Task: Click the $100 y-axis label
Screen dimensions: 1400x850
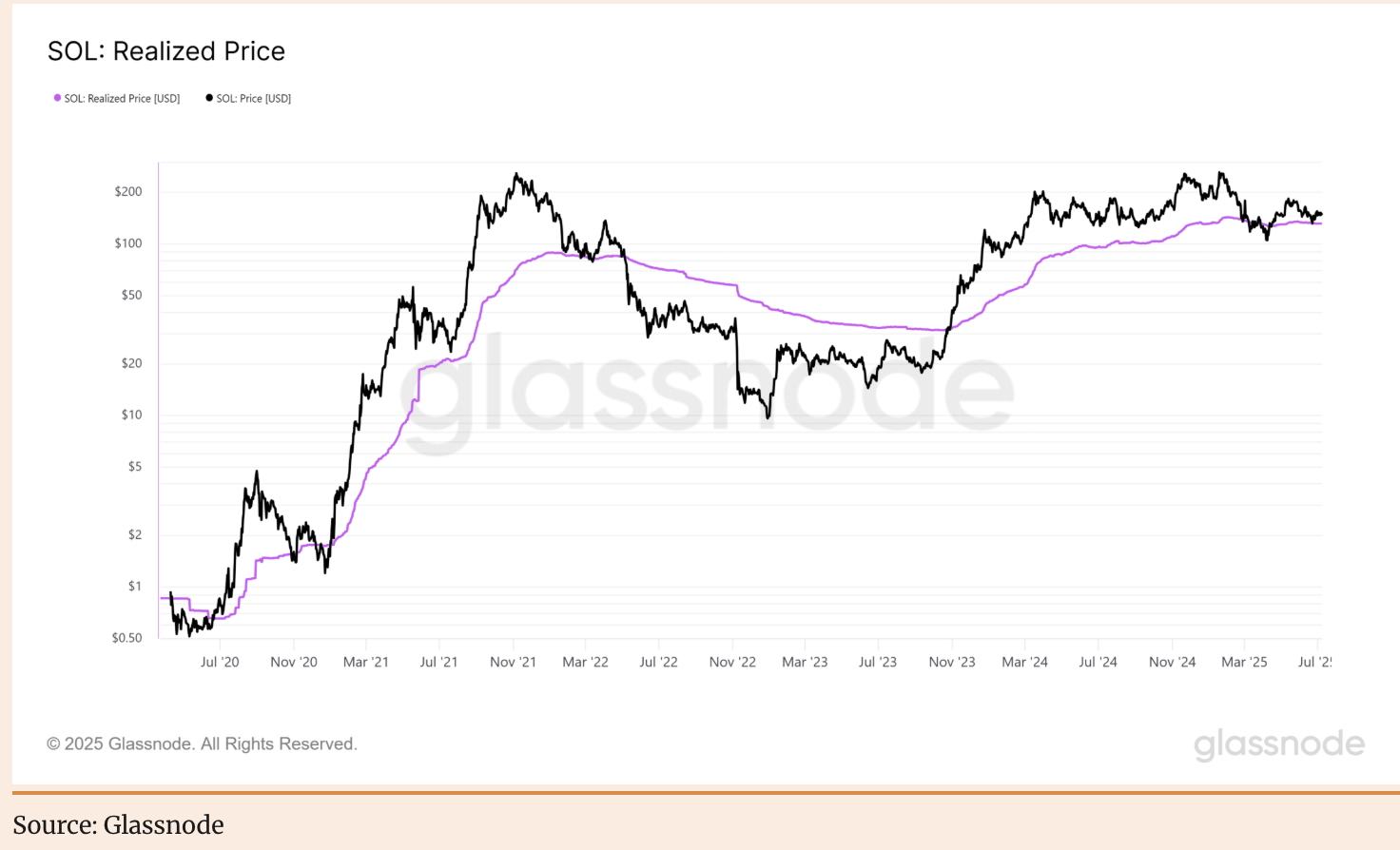Action: 128,243
